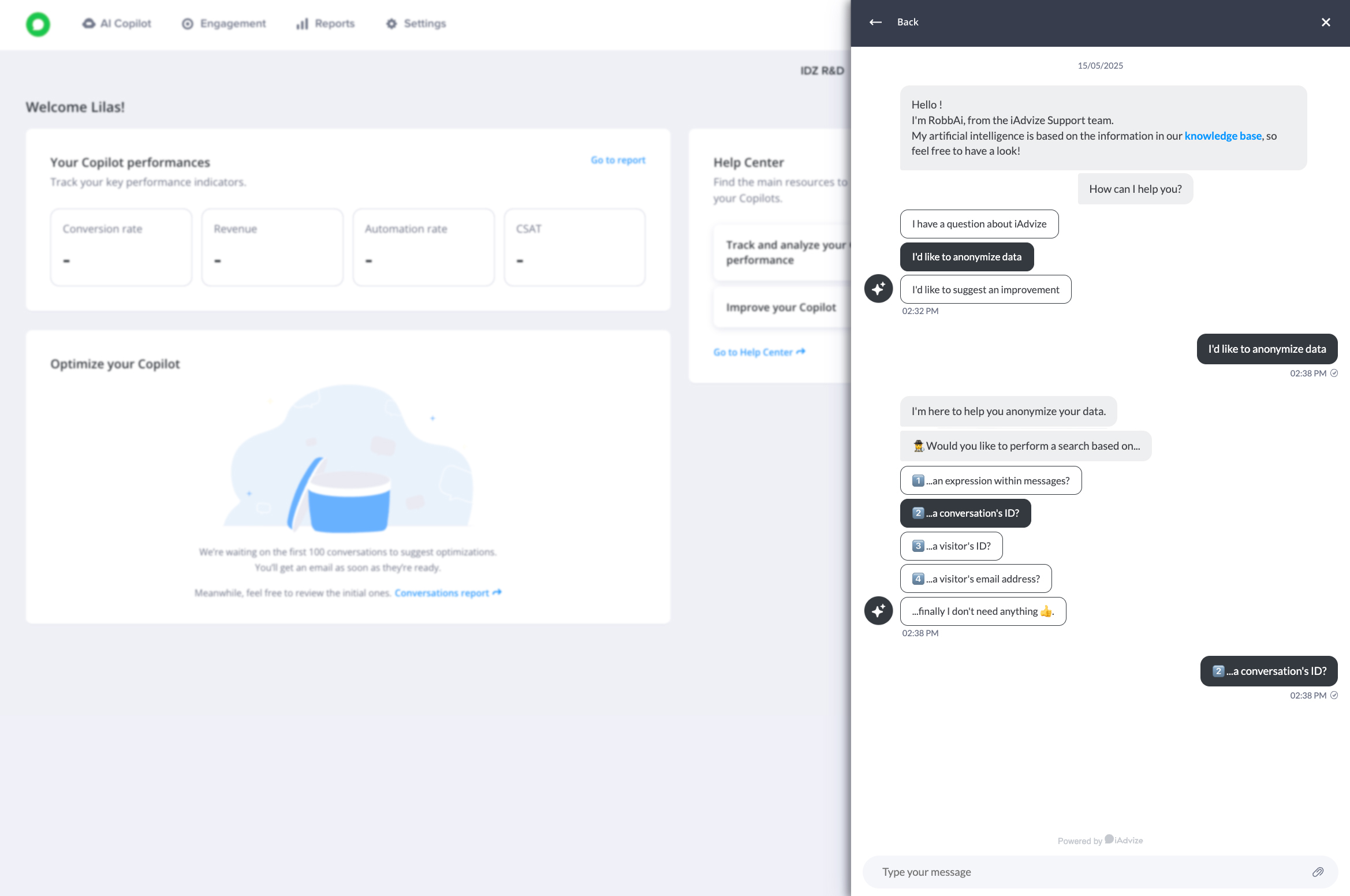The image size is (1350, 896).
Task: Click the Type your message field
Action: click(x=1086, y=872)
